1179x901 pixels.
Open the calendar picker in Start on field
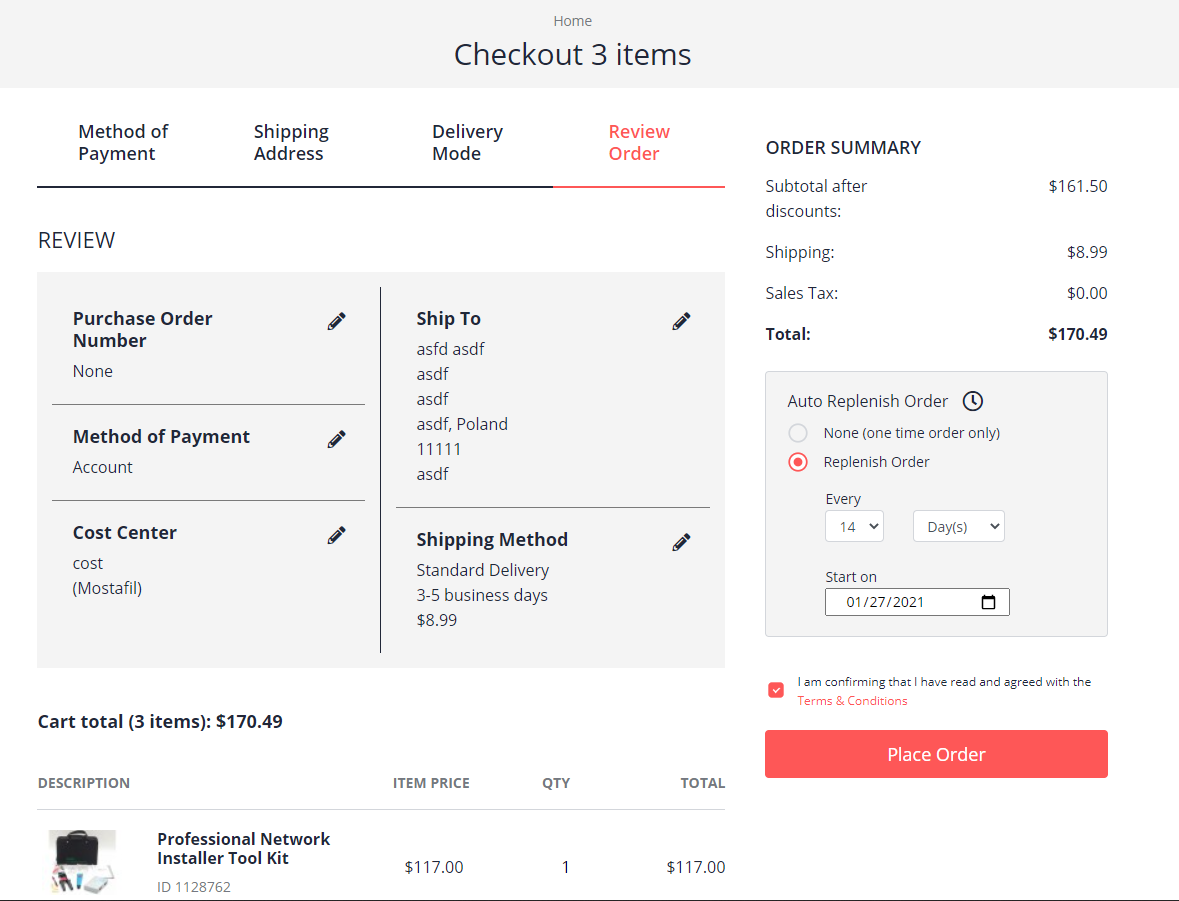point(988,602)
